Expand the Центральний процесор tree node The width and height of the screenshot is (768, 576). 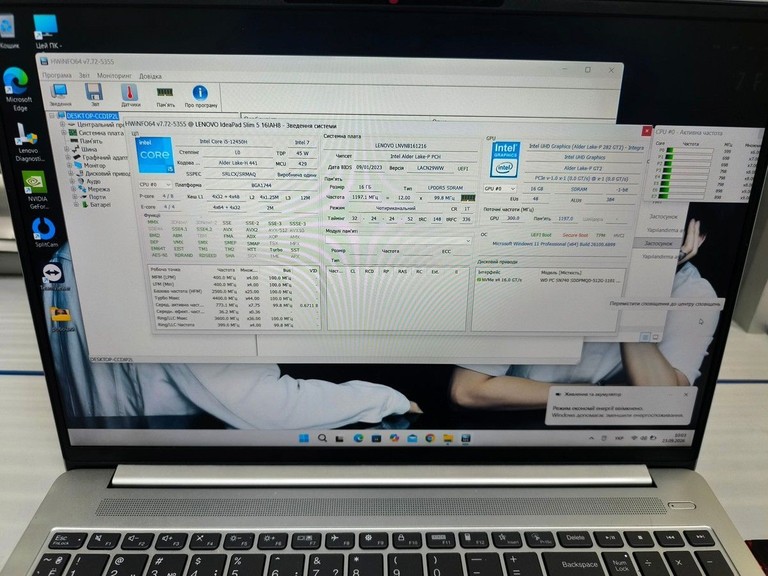pyautogui.click(x=63, y=124)
